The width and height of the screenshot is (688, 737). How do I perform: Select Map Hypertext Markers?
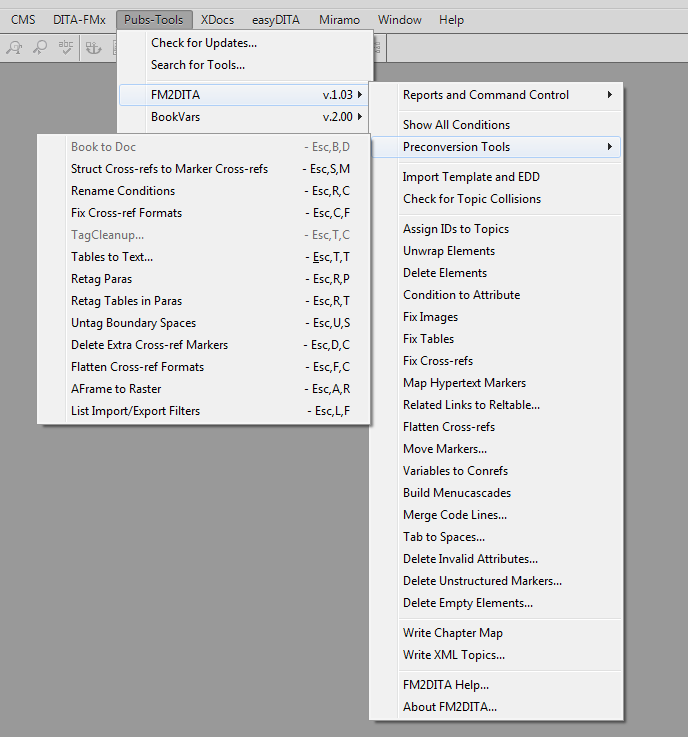(496, 383)
